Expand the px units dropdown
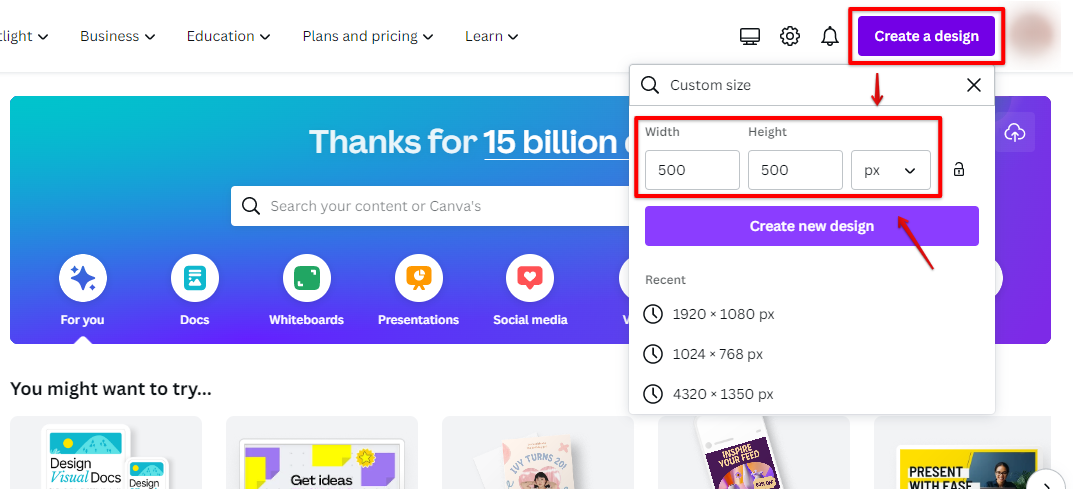1073x489 pixels. 890,170
